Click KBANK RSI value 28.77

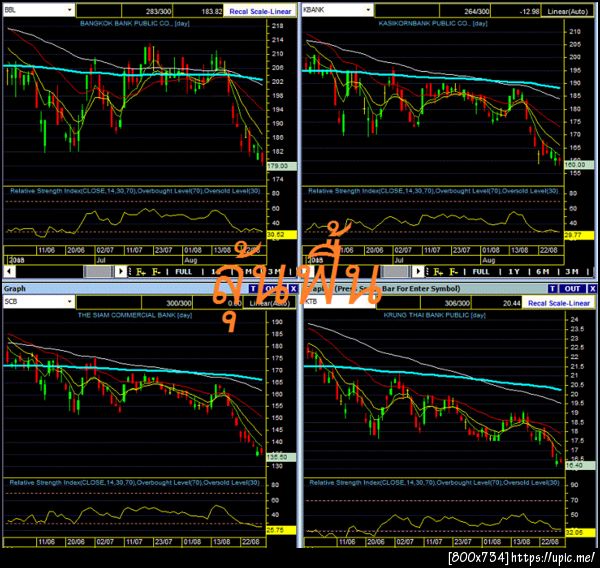coord(579,235)
